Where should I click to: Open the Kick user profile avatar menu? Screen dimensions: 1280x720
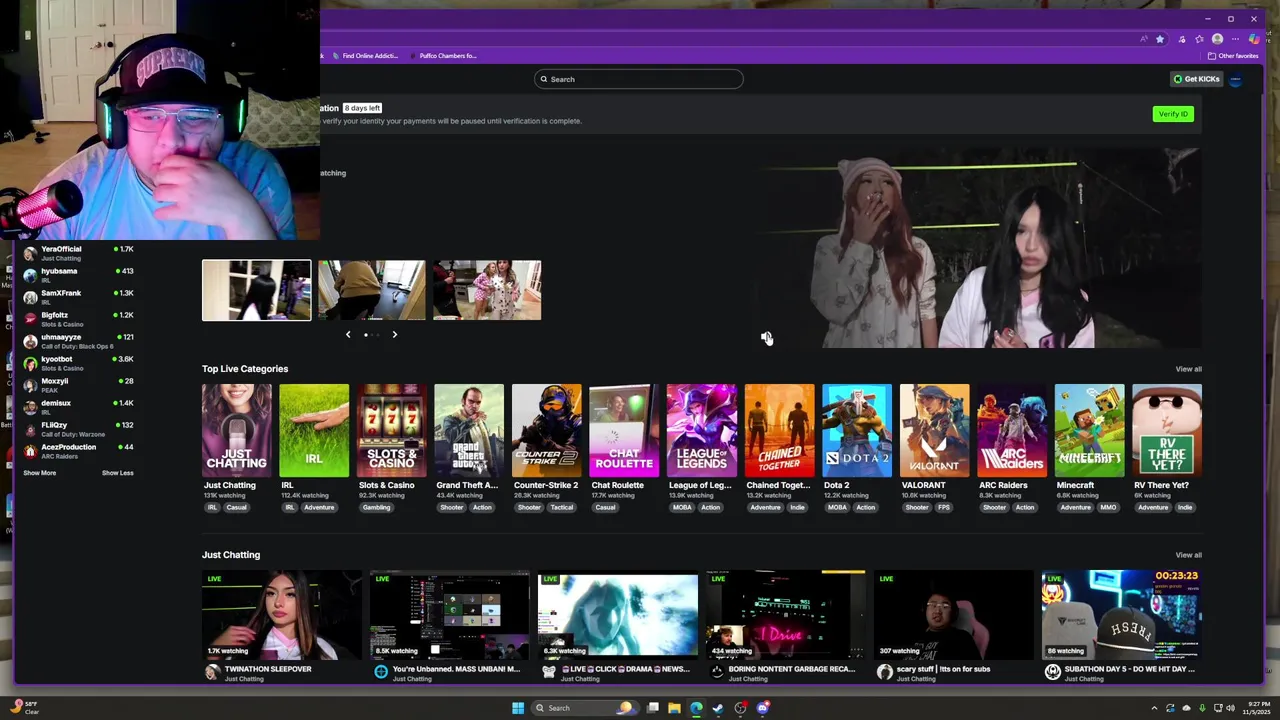1236,79
